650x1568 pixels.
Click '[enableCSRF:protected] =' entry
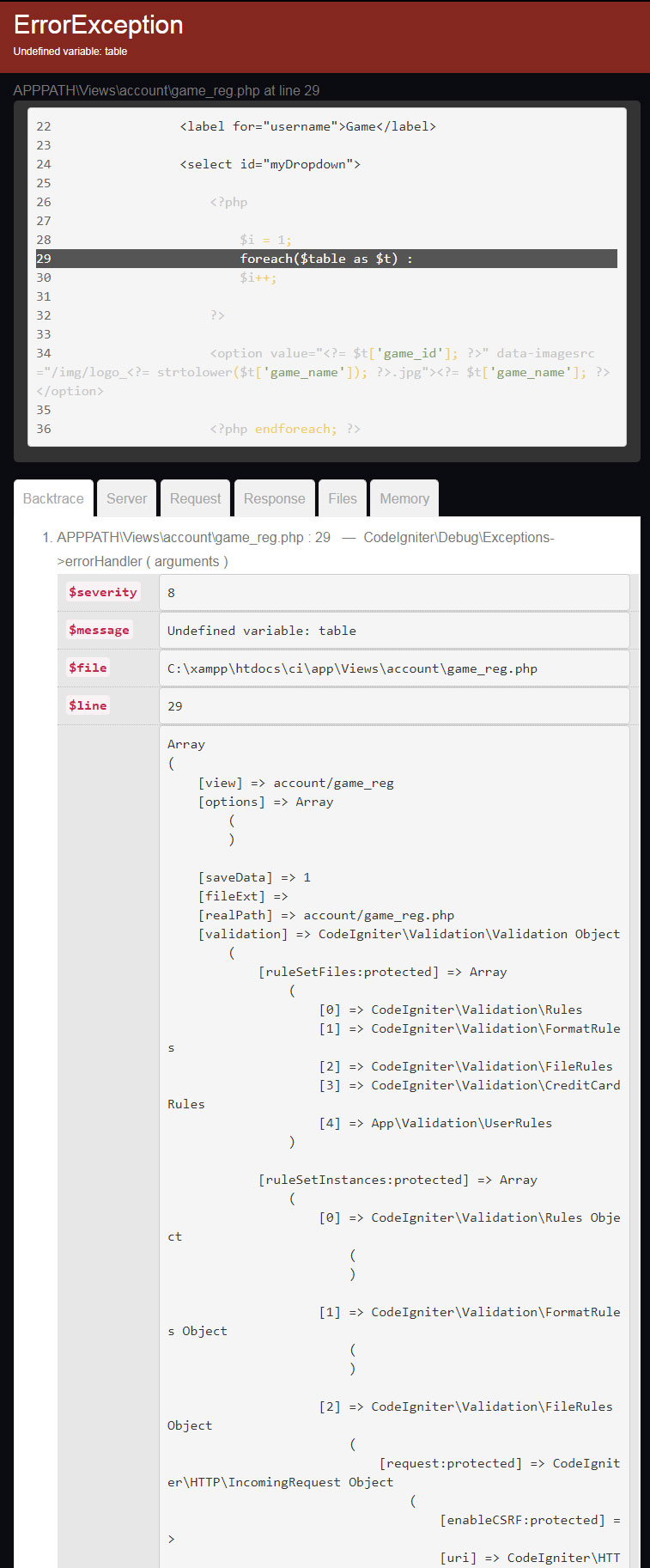[530, 1520]
